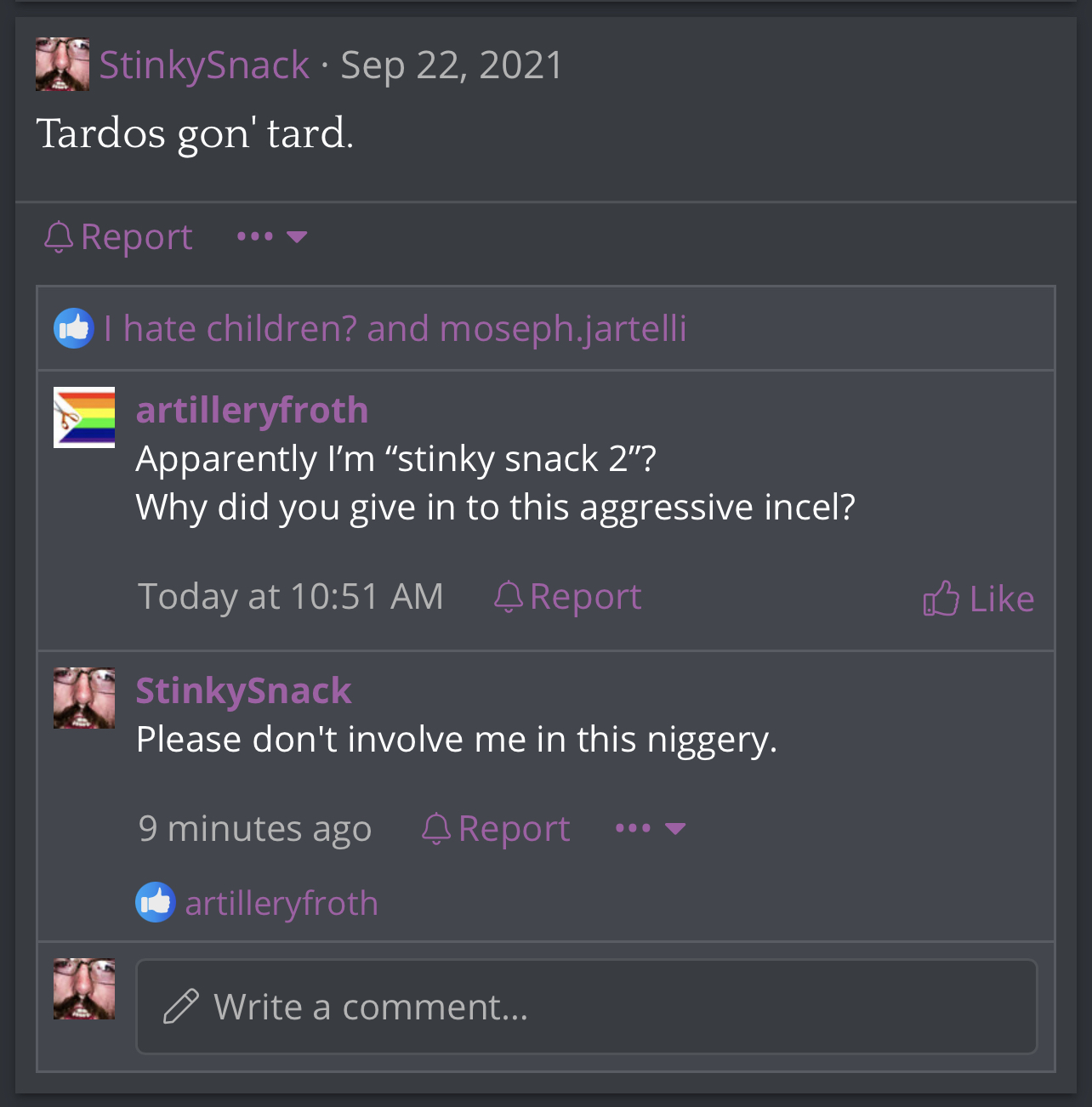
Task: Click the pencil icon in the comment box
Action: coord(181,1007)
